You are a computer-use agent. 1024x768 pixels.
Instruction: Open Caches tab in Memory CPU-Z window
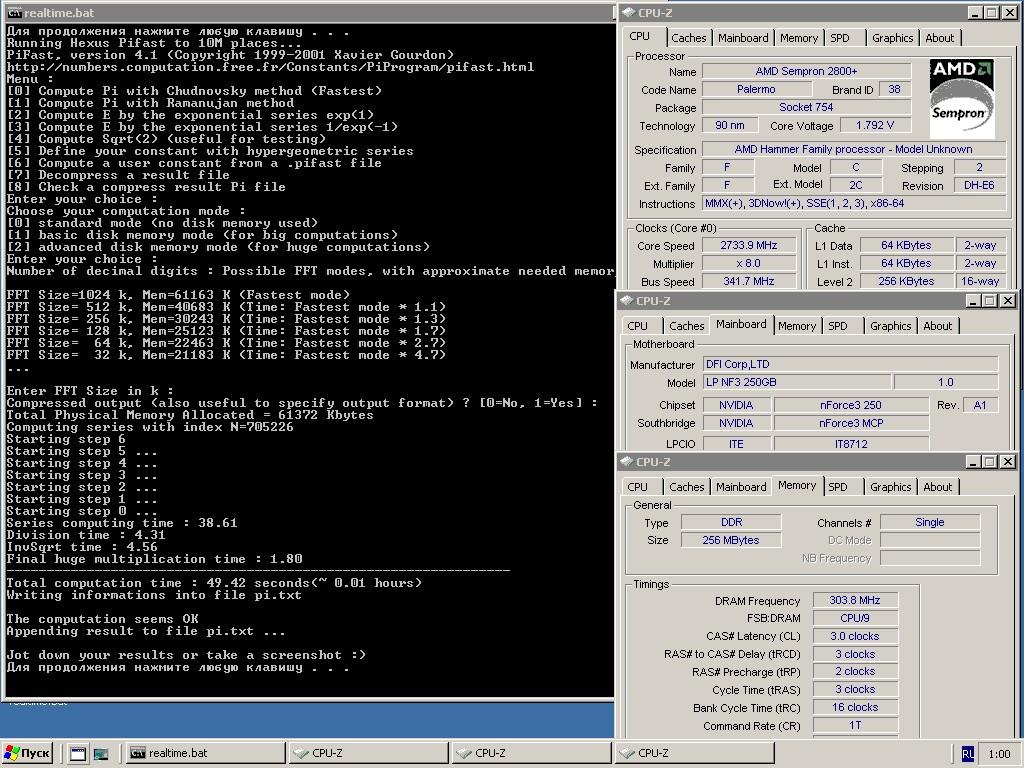(x=686, y=487)
